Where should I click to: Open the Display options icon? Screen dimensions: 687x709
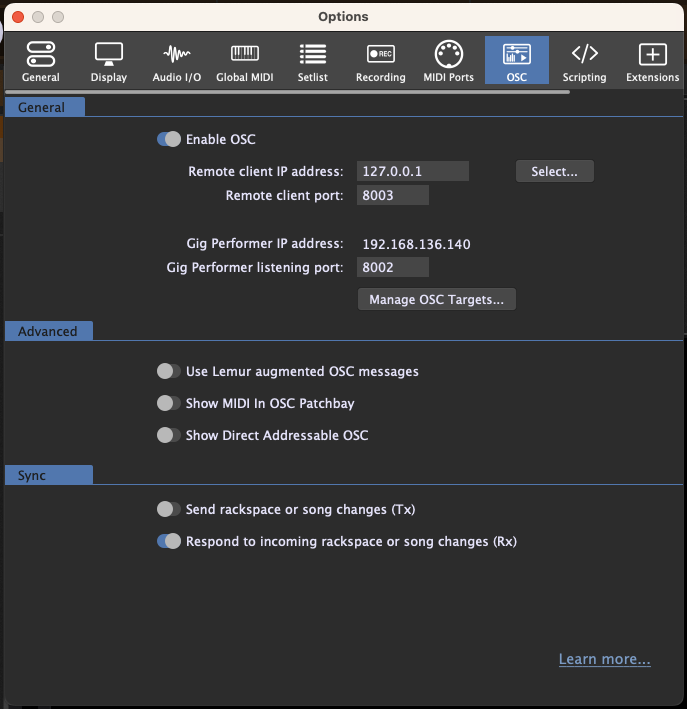click(108, 55)
